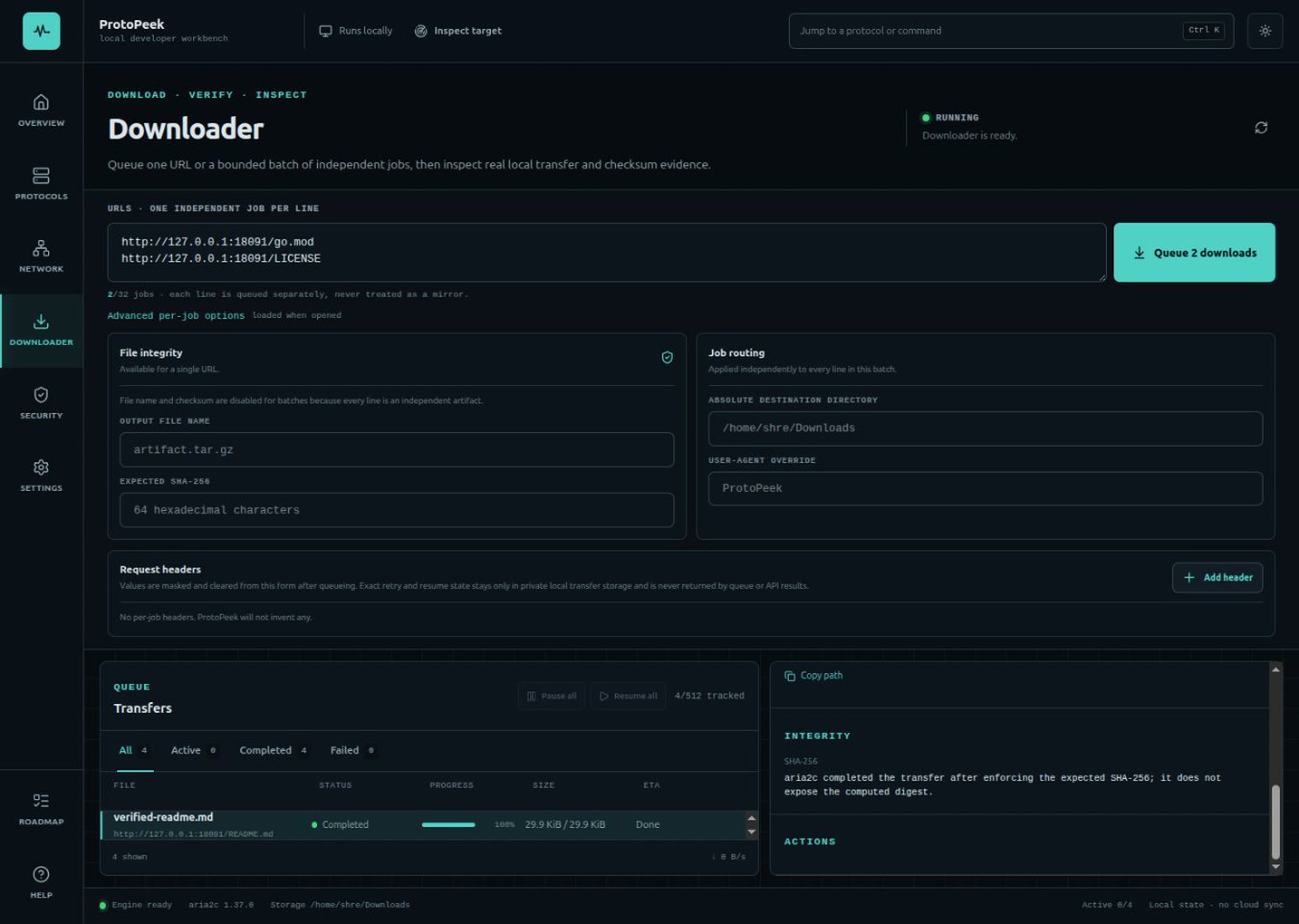Screen dimensions: 1299x924
Task: Queue 2 downloads
Action: (1194, 252)
